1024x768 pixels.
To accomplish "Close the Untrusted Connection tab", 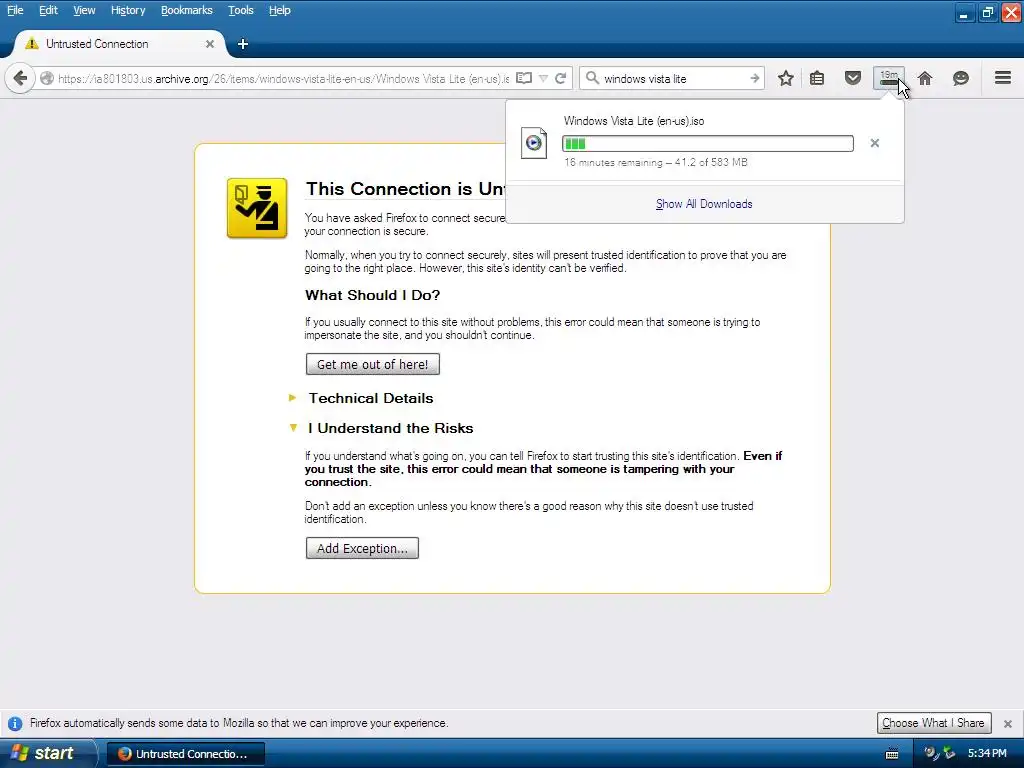I will 210,44.
